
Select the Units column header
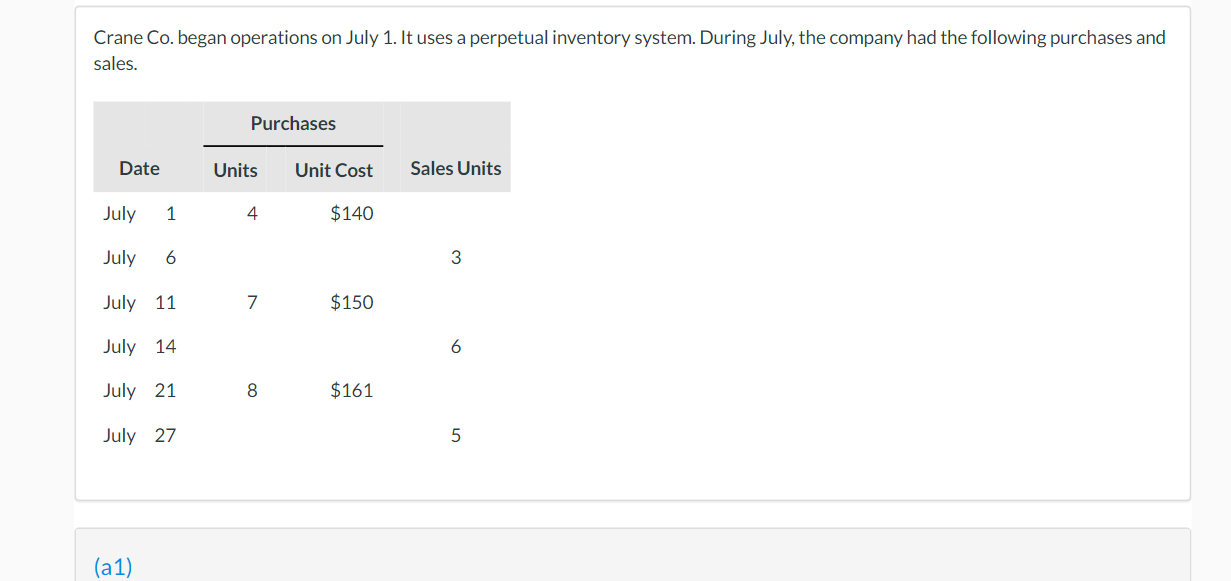tap(235, 171)
